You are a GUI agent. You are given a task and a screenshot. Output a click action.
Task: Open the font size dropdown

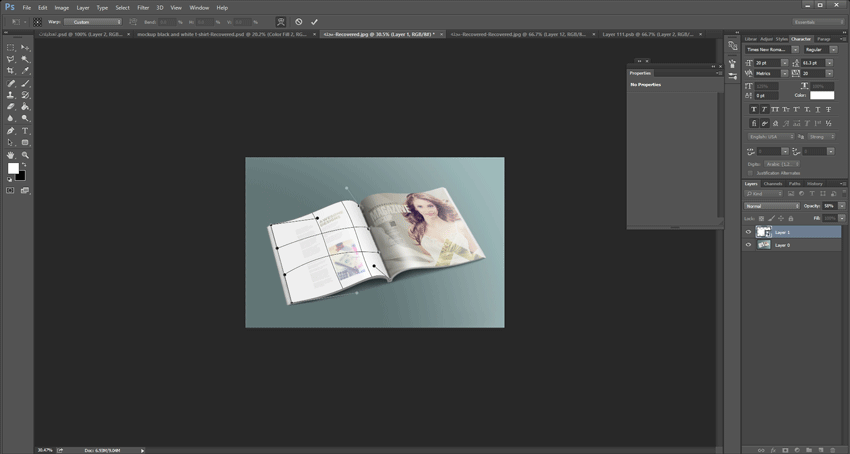784,63
